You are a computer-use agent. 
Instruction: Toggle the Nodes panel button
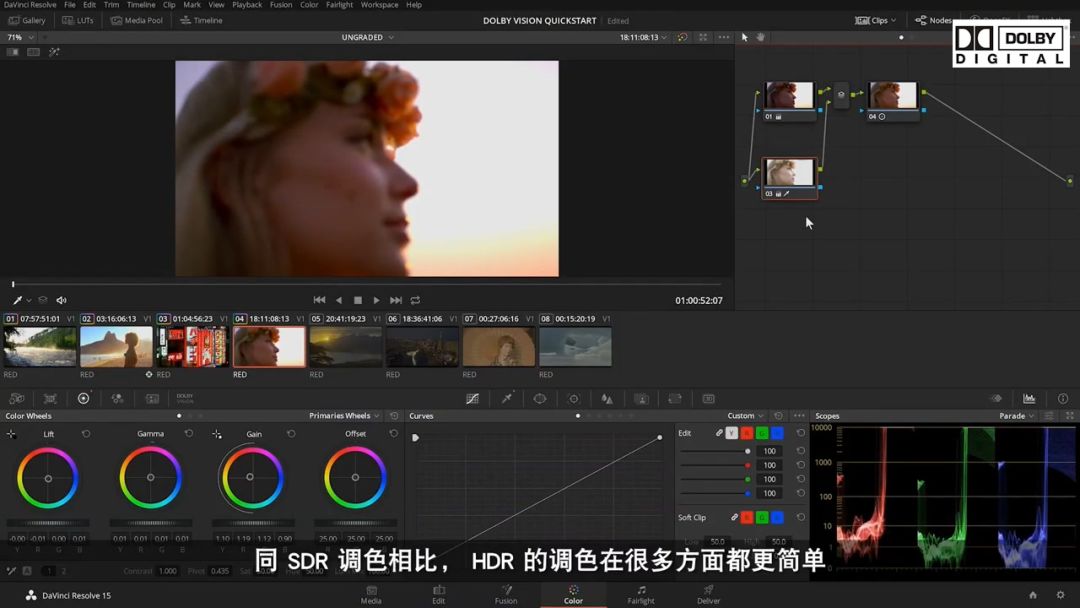pyautogui.click(x=934, y=21)
